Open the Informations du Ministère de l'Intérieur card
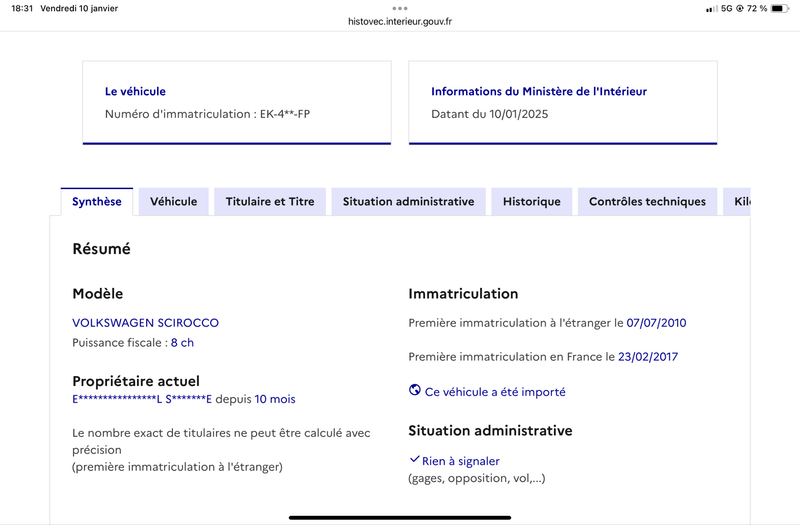The image size is (800, 525). tap(563, 103)
